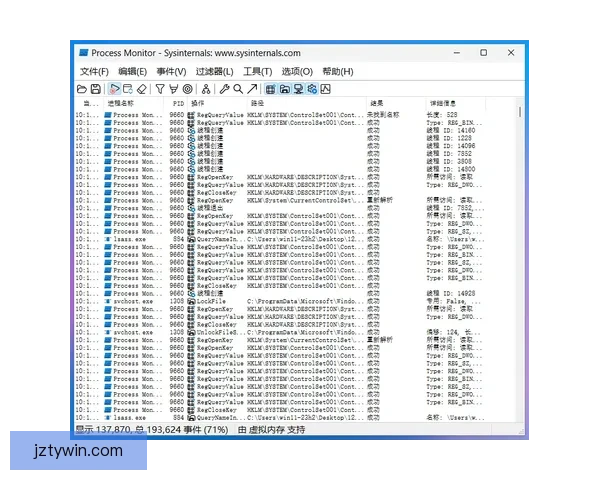
Task: Open the 文件(F) menu
Action: point(94,72)
